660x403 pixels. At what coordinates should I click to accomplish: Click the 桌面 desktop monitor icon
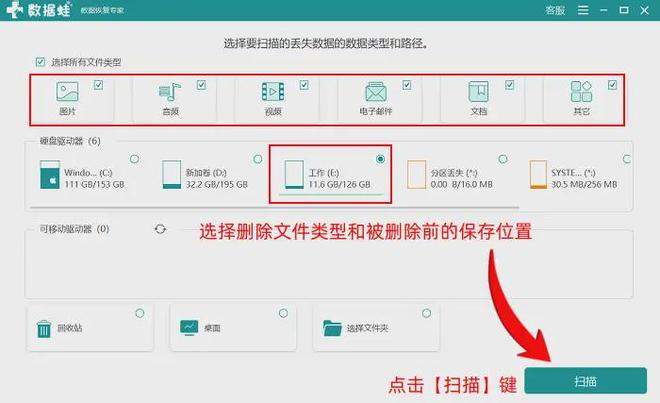[x=189, y=328]
